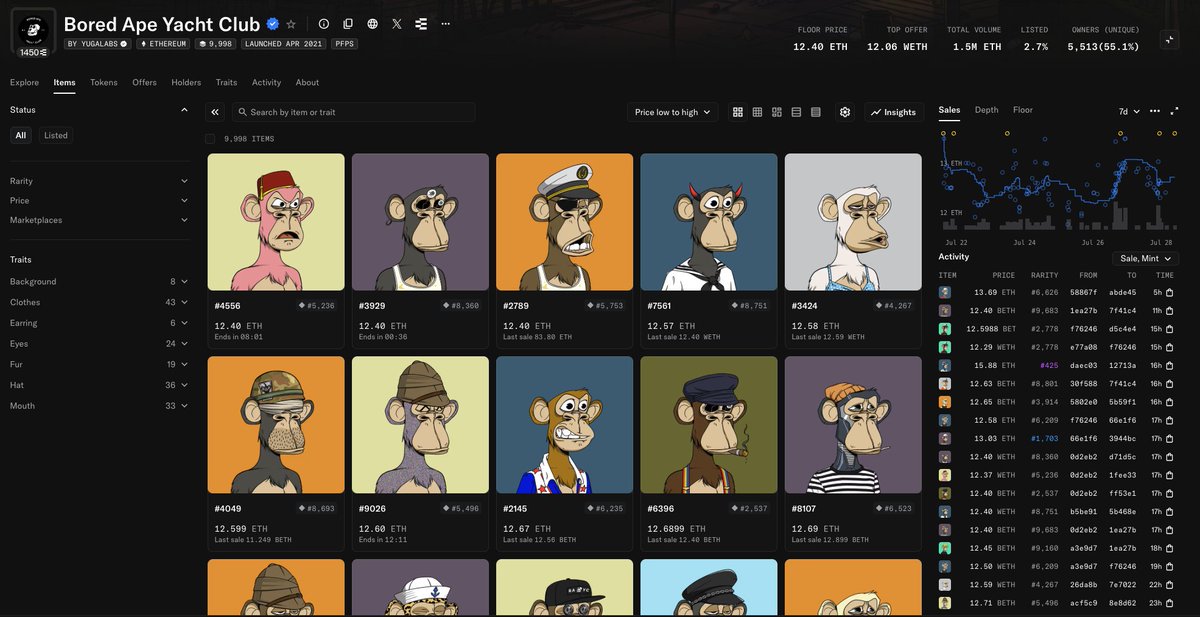
Task: Click the verified badge next to collection name
Action: coord(272,23)
